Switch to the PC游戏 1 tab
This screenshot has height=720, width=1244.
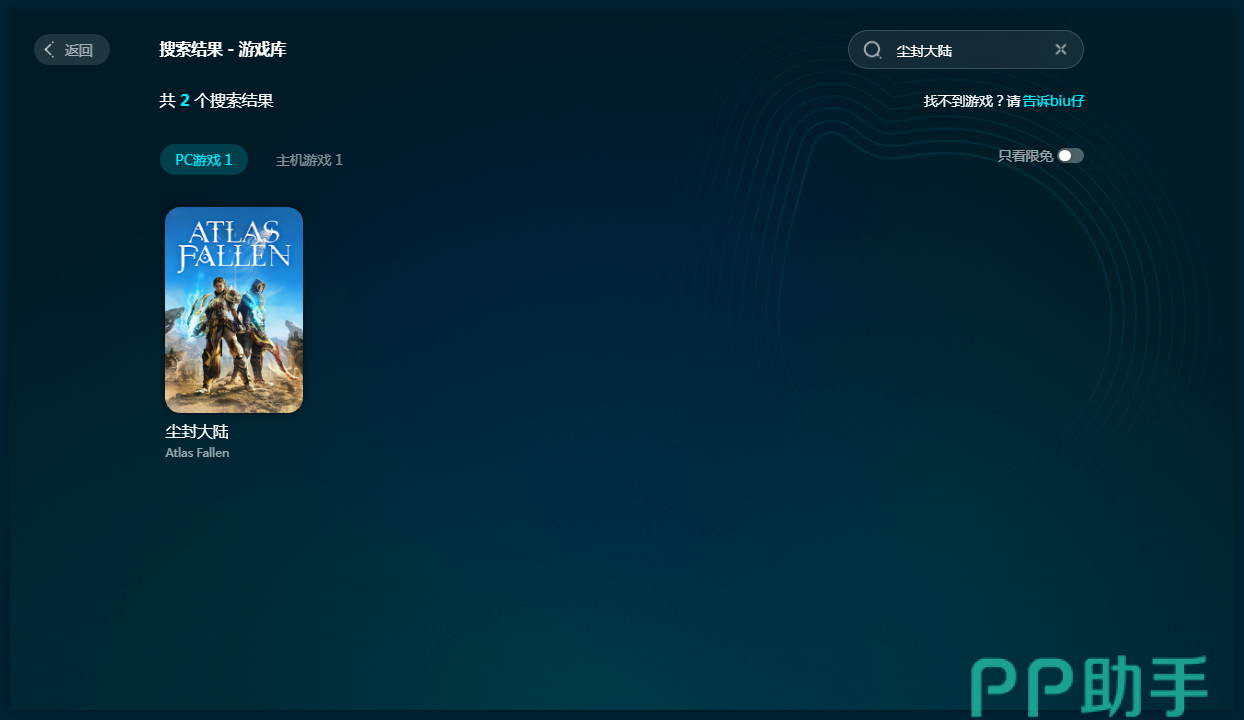pos(204,160)
